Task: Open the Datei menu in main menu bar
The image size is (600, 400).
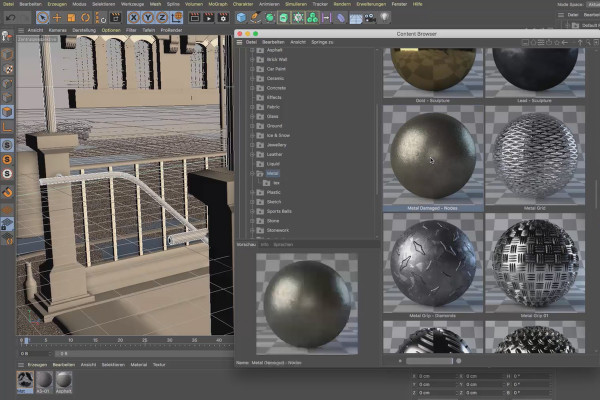Action: (x=8, y=4)
